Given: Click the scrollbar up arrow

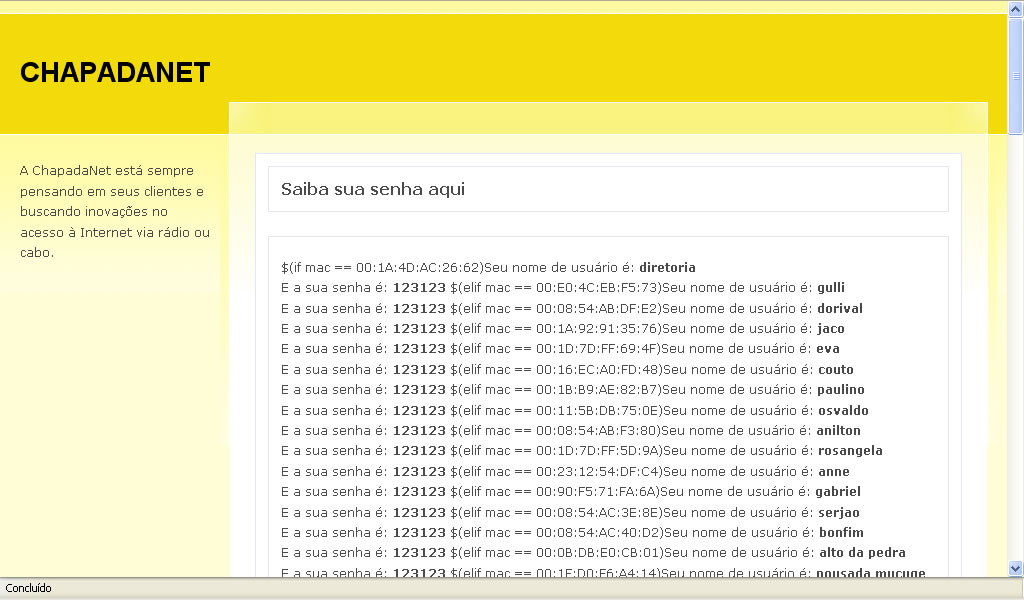Looking at the screenshot, I should [1016, 8].
